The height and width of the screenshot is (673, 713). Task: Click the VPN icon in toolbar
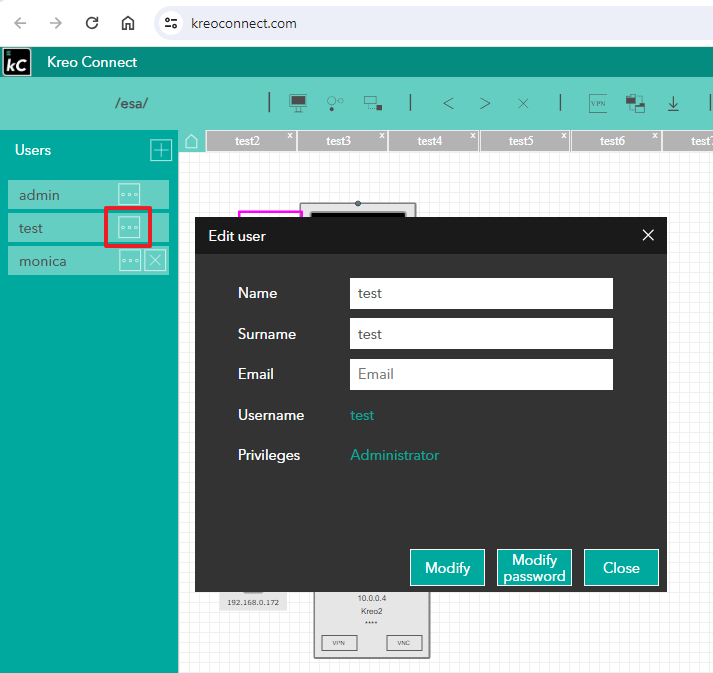tap(598, 103)
